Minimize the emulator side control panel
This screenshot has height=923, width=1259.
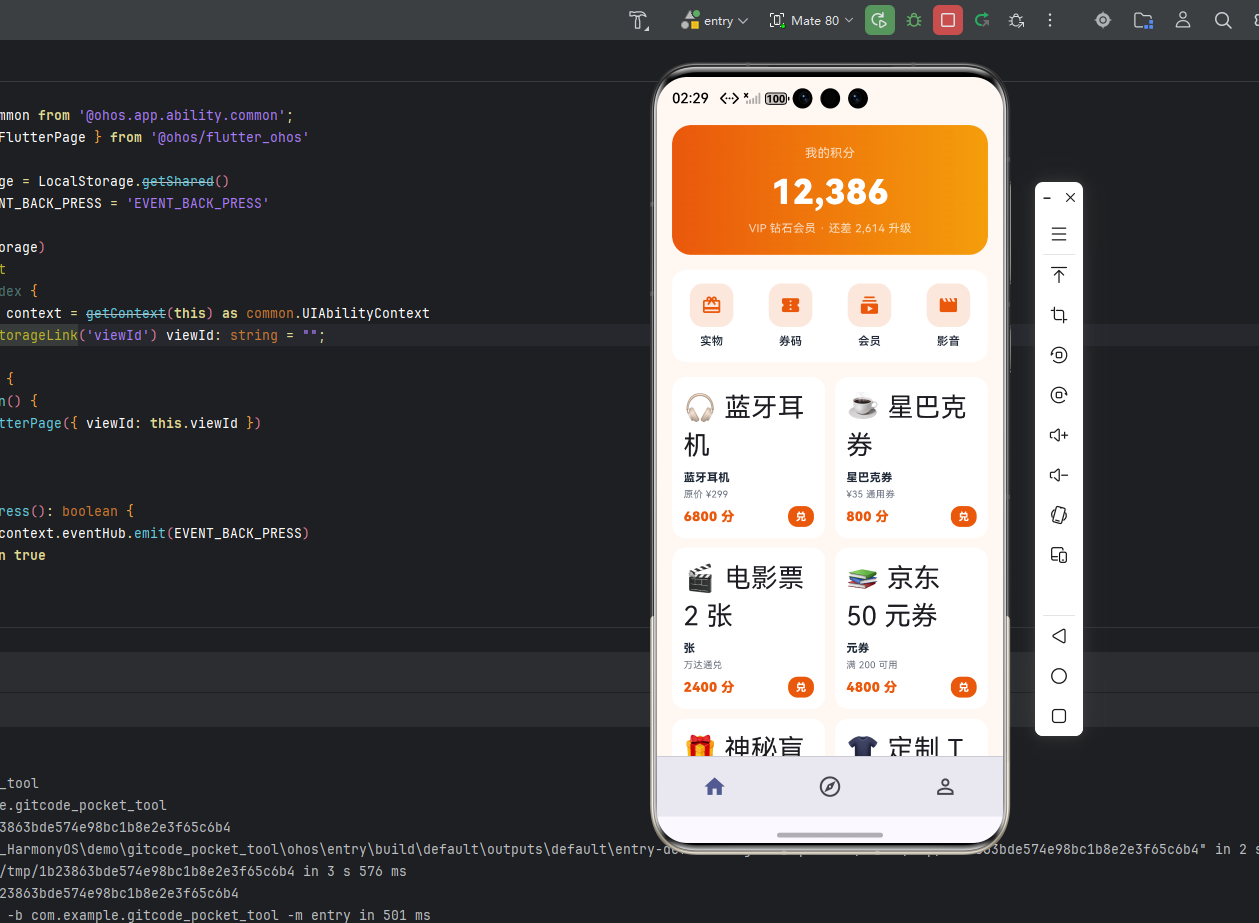1047,198
